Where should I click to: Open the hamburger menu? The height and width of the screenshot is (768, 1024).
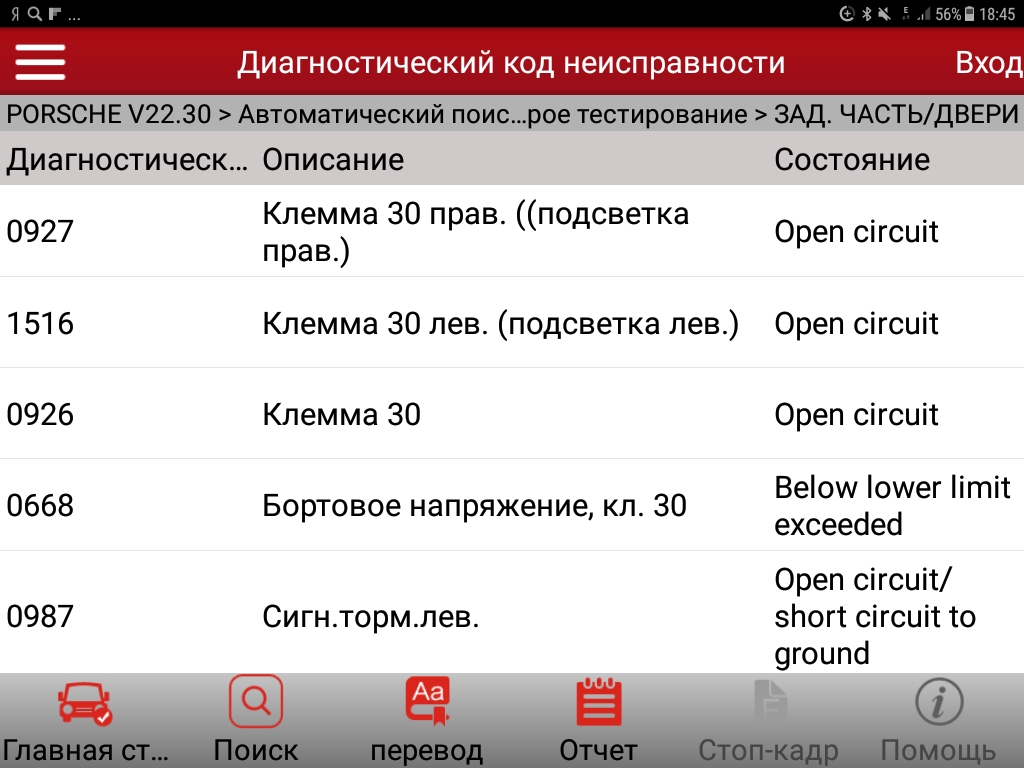[40, 62]
